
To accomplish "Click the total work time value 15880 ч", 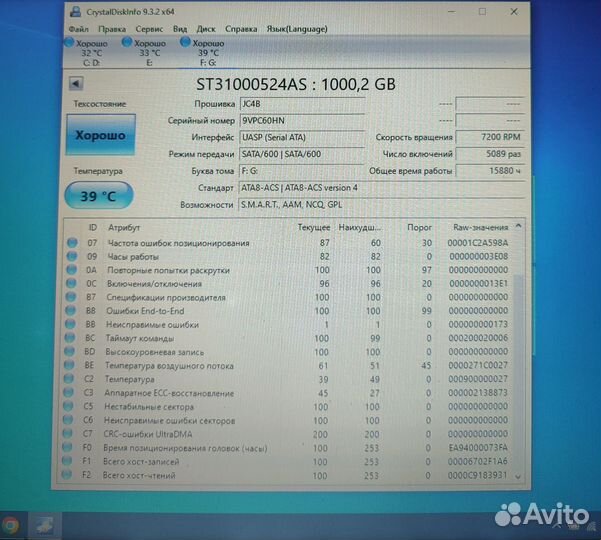I will (489, 171).
